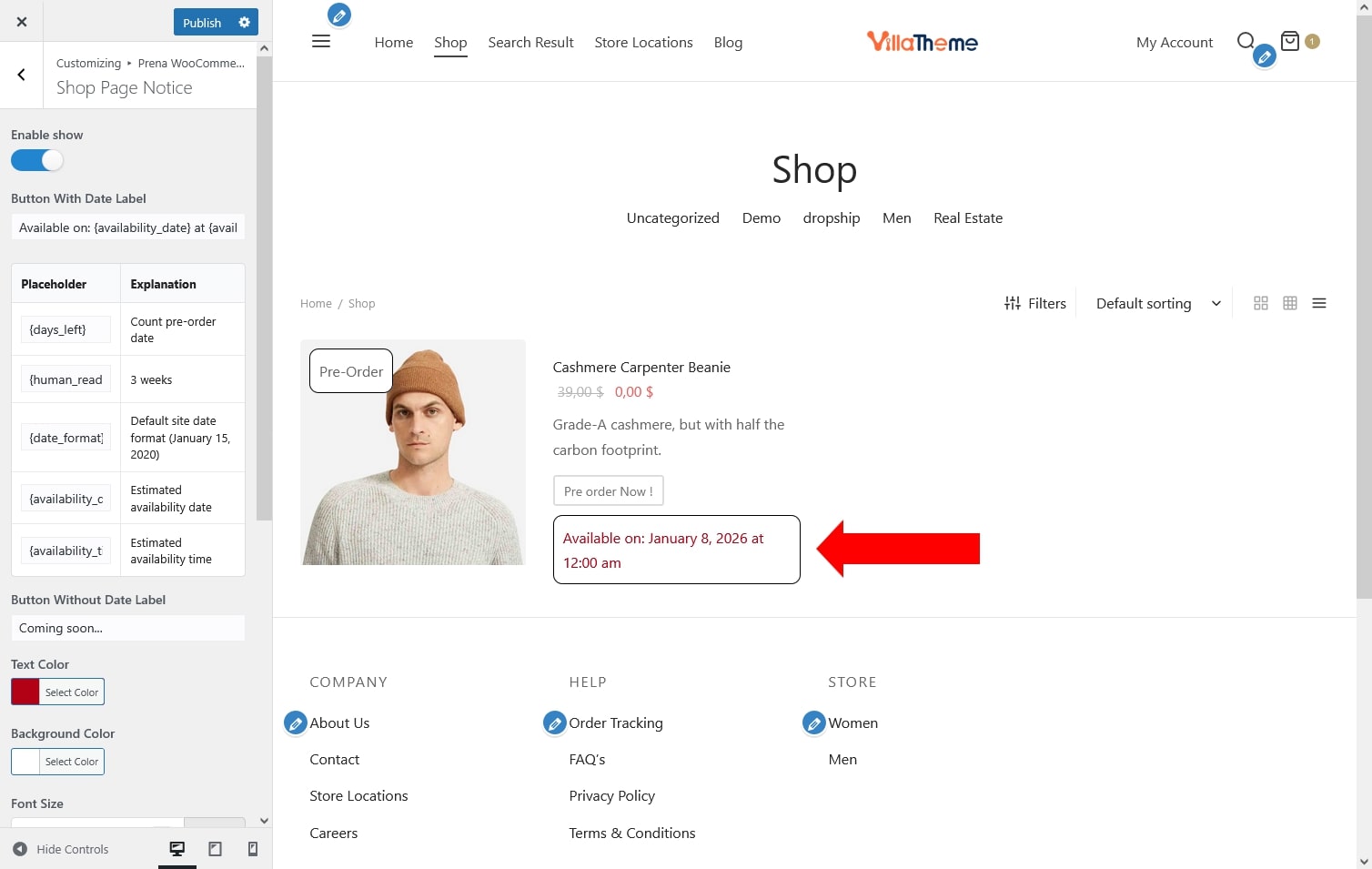Toggle the Enable show switch
1372x869 pixels.
[37, 161]
